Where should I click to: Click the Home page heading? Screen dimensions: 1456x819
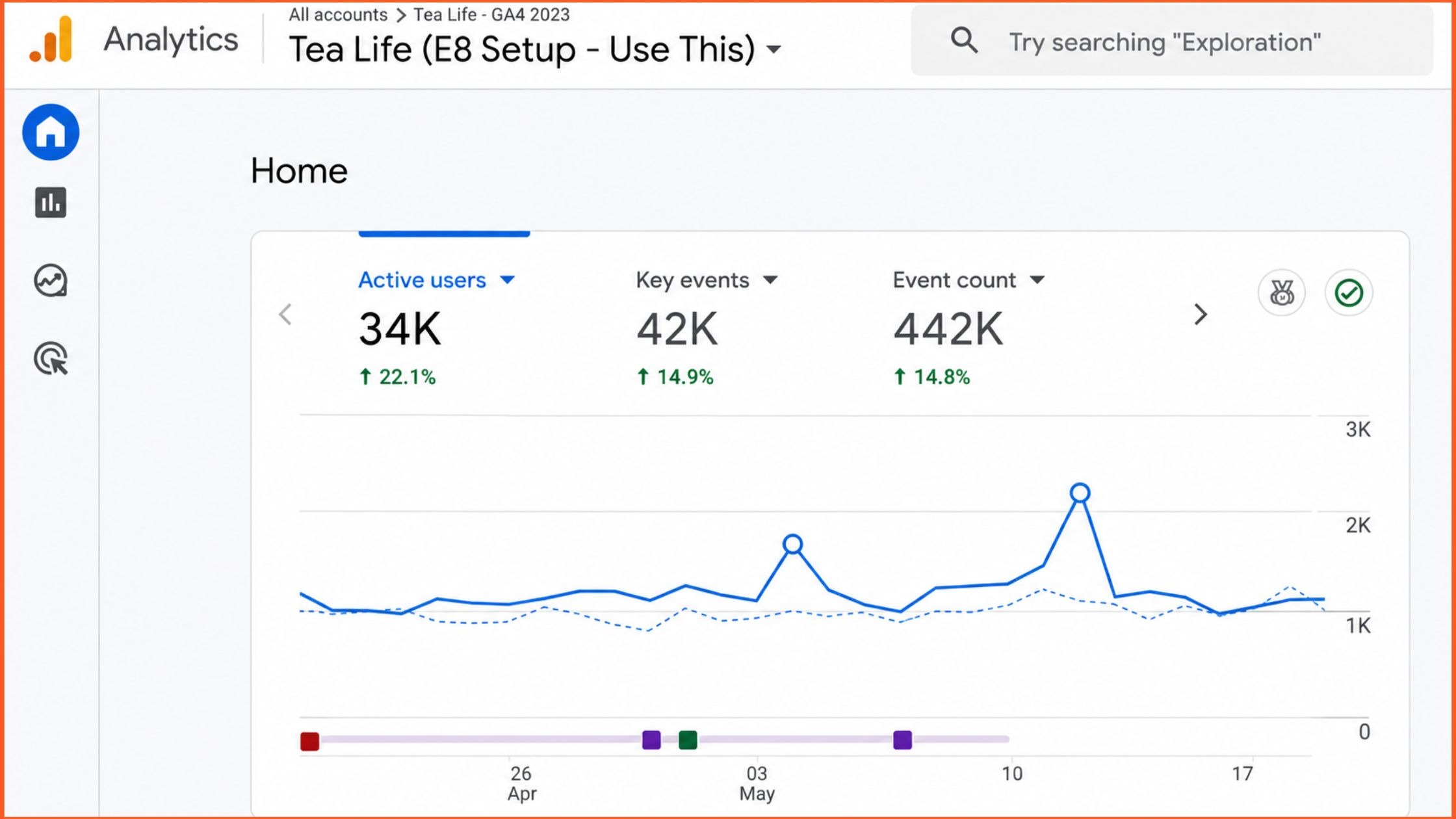(299, 171)
